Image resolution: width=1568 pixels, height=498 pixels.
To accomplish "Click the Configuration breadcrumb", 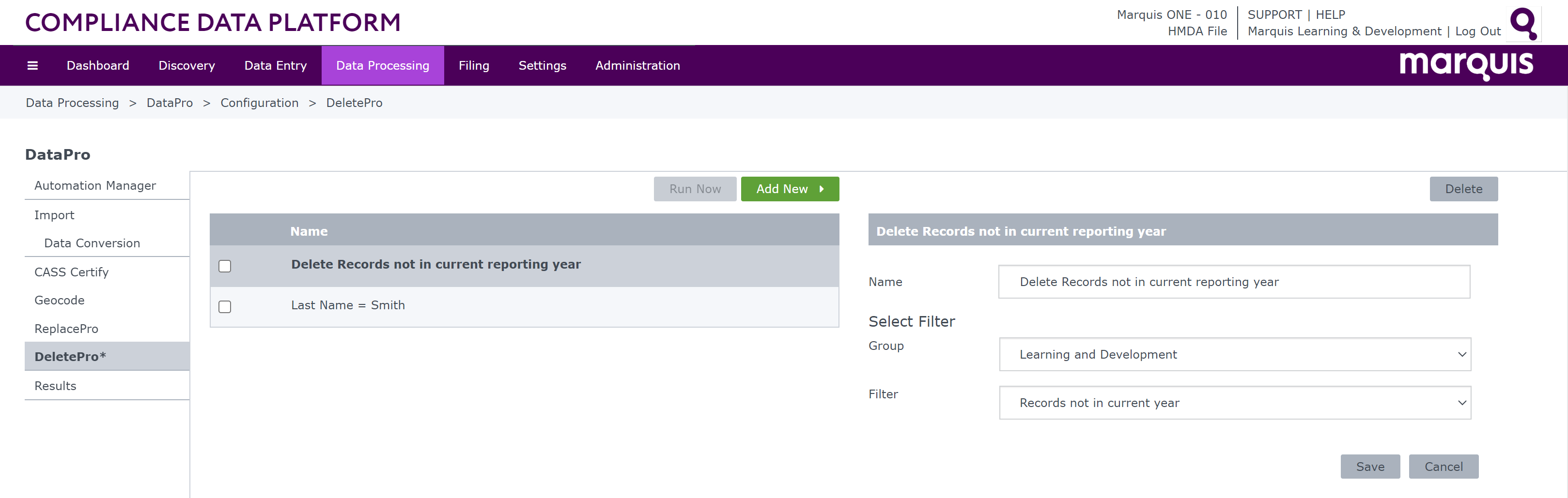I will point(259,103).
